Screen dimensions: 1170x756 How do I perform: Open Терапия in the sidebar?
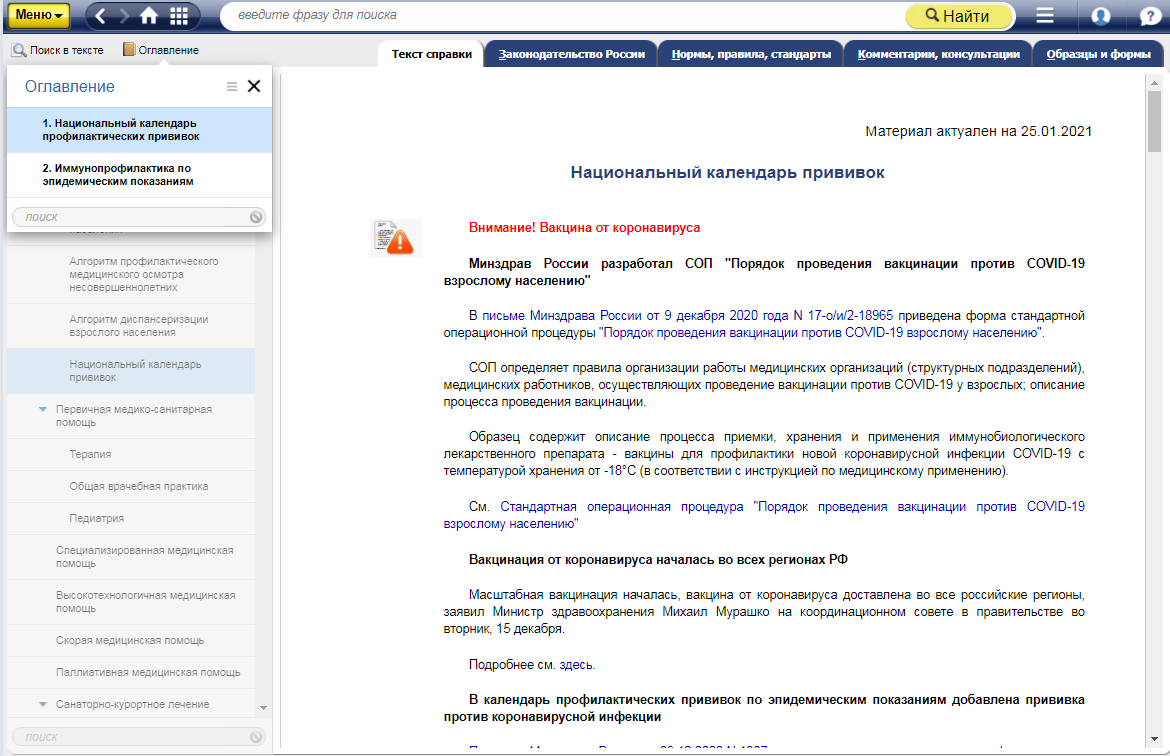[x=131, y=454]
